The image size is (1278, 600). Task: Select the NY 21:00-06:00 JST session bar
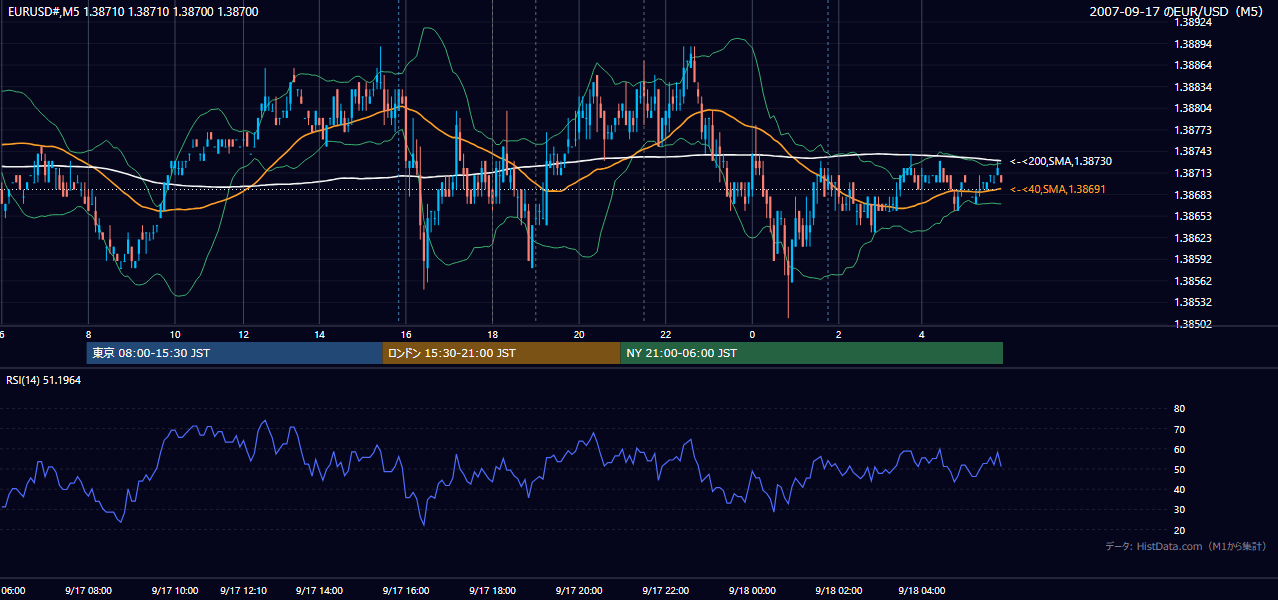pyautogui.click(x=811, y=353)
